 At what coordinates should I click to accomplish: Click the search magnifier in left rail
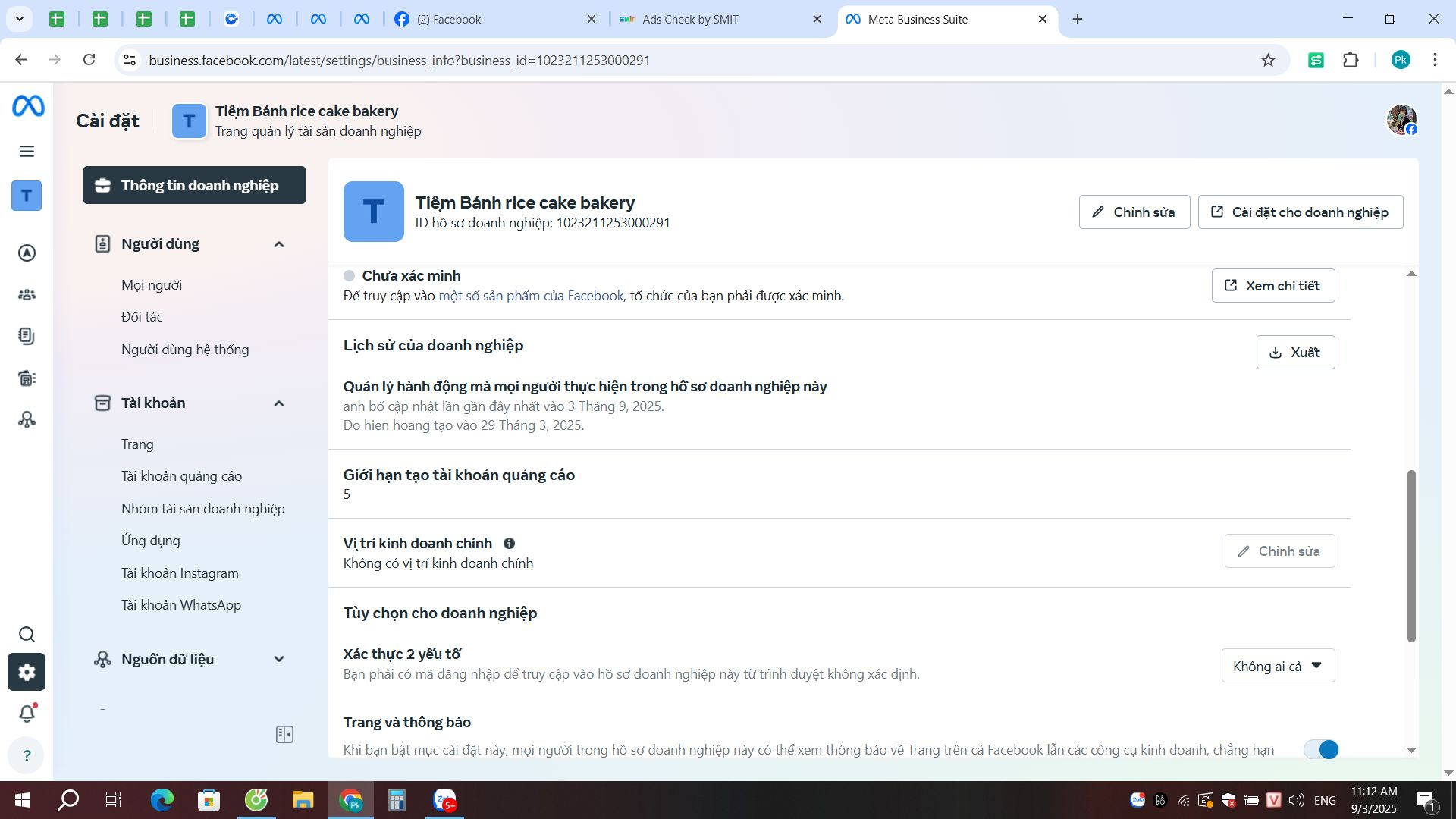(x=27, y=635)
